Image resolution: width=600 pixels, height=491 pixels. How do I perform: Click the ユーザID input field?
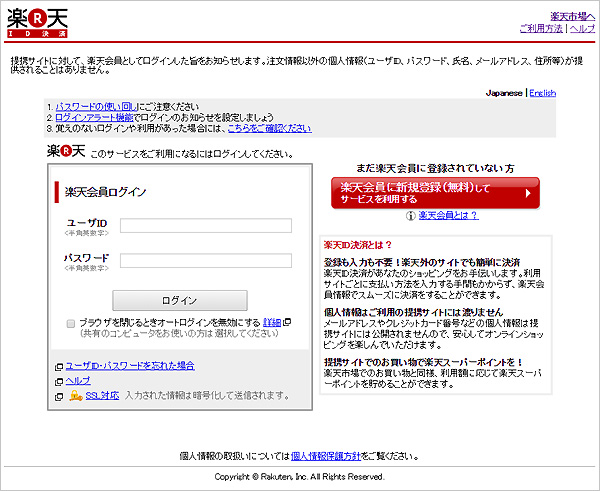(x=206, y=225)
